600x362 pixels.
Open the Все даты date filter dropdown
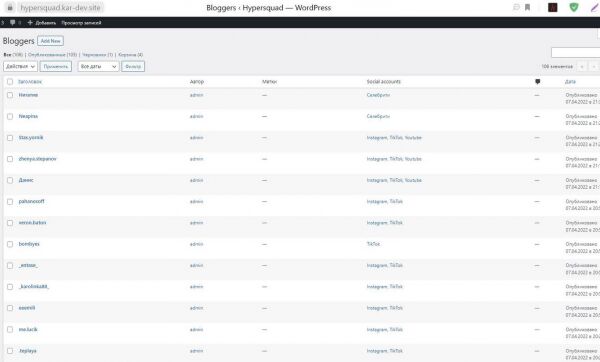tap(98, 67)
